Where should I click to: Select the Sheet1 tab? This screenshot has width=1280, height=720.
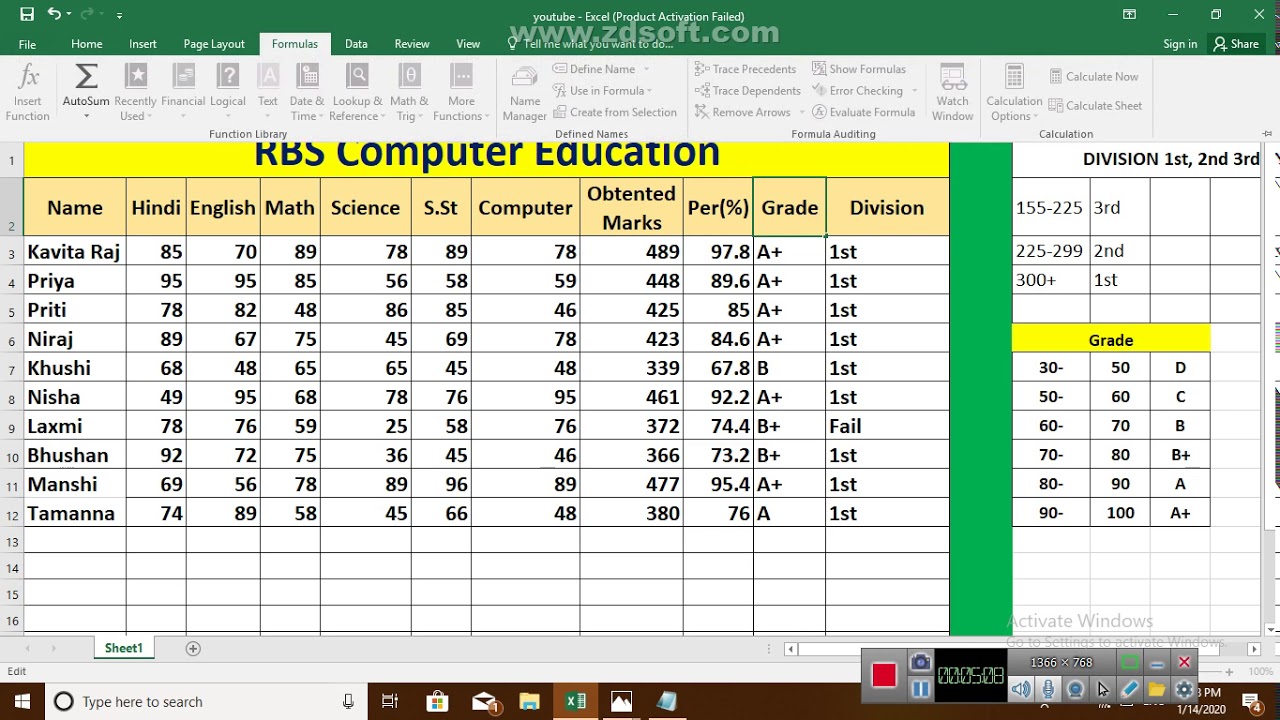point(124,648)
